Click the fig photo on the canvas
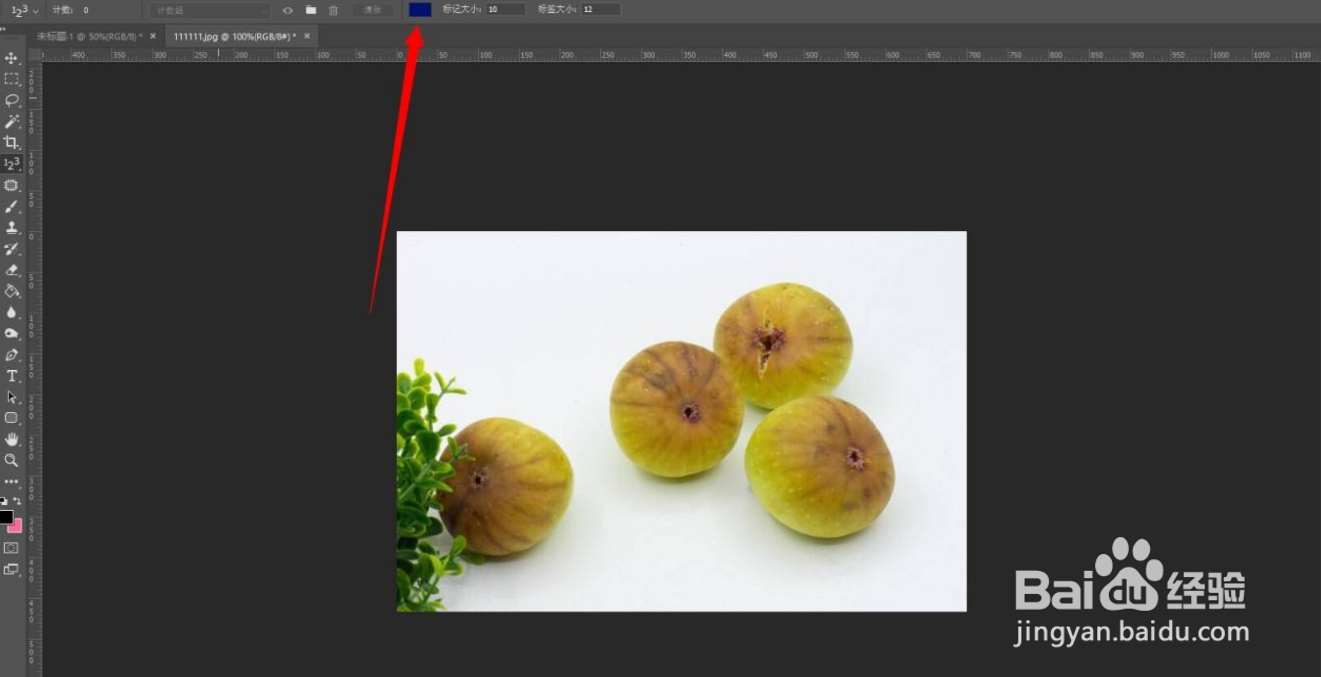This screenshot has width=1321, height=677. click(x=681, y=421)
